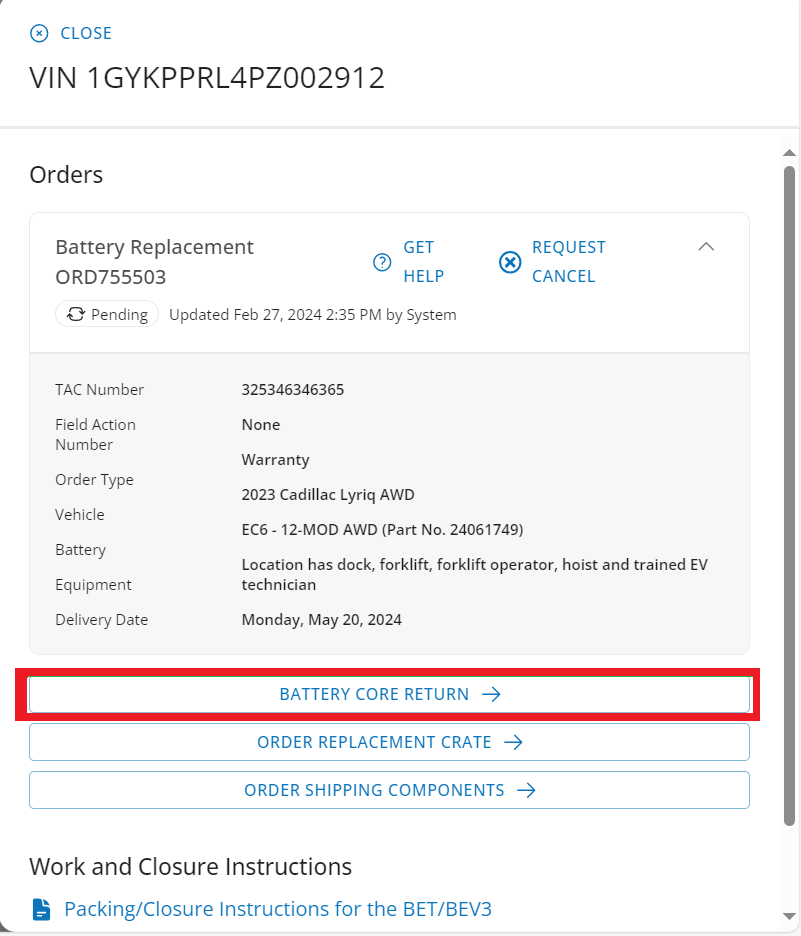Click the CLOSE link
The width and height of the screenshot is (801, 936).
pos(85,33)
